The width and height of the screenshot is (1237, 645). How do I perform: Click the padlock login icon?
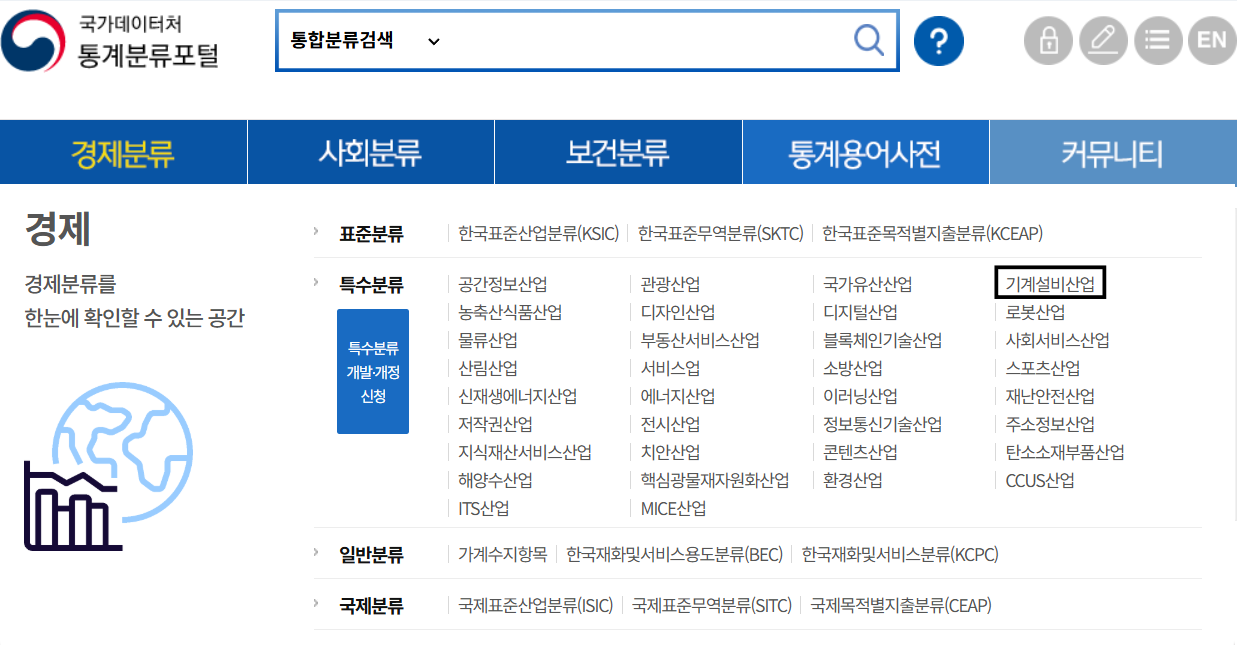[x=1048, y=41]
